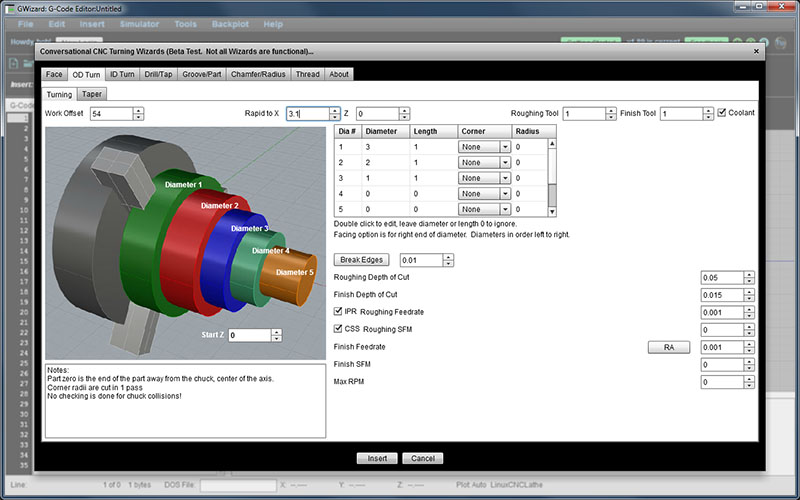Increase Finish Tool with spinner up arrow
The width and height of the screenshot is (800, 500).
[708, 111]
